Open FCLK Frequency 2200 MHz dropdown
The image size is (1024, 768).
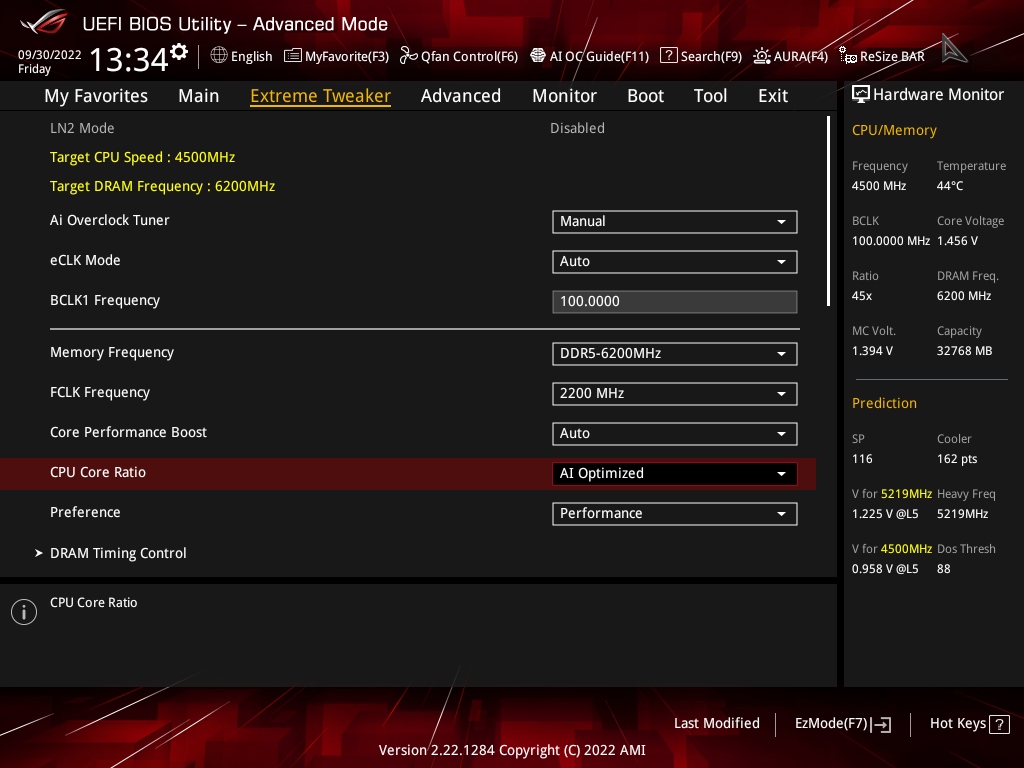pyautogui.click(x=675, y=394)
